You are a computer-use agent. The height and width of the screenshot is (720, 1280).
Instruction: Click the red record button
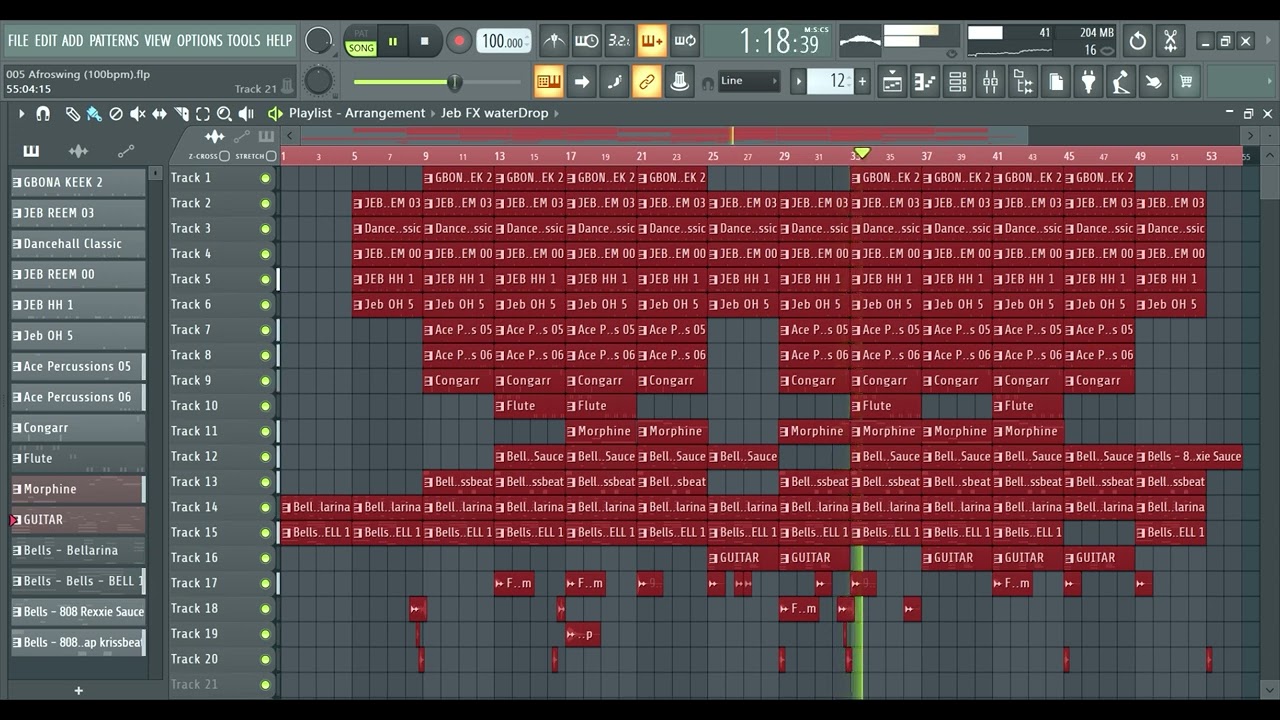pyautogui.click(x=459, y=41)
